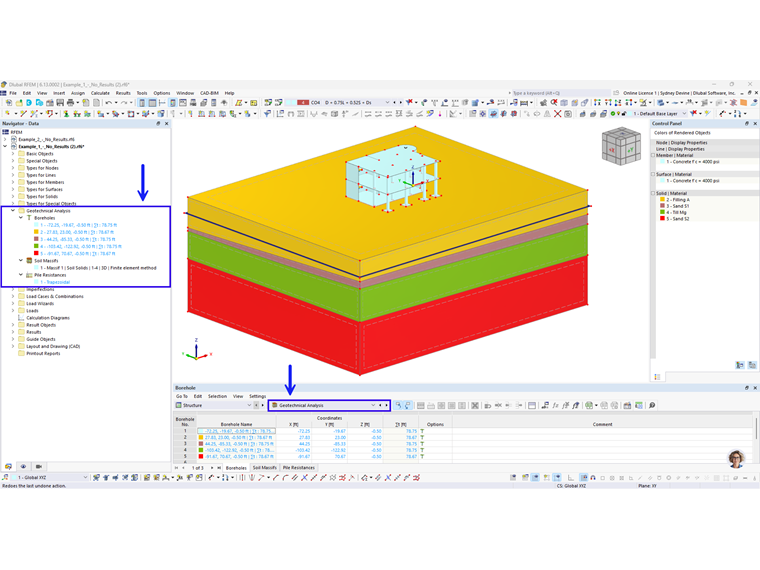760x570 pixels.
Task: Click the camera view icon in Navigator bottom
Action: [39, 466]
